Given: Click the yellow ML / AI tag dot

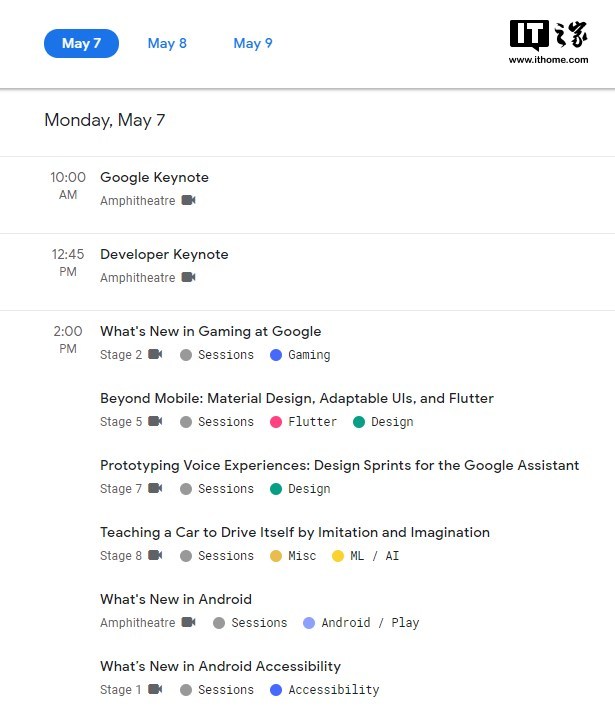Looking at the screenshot, I should [x=338, y=556].
